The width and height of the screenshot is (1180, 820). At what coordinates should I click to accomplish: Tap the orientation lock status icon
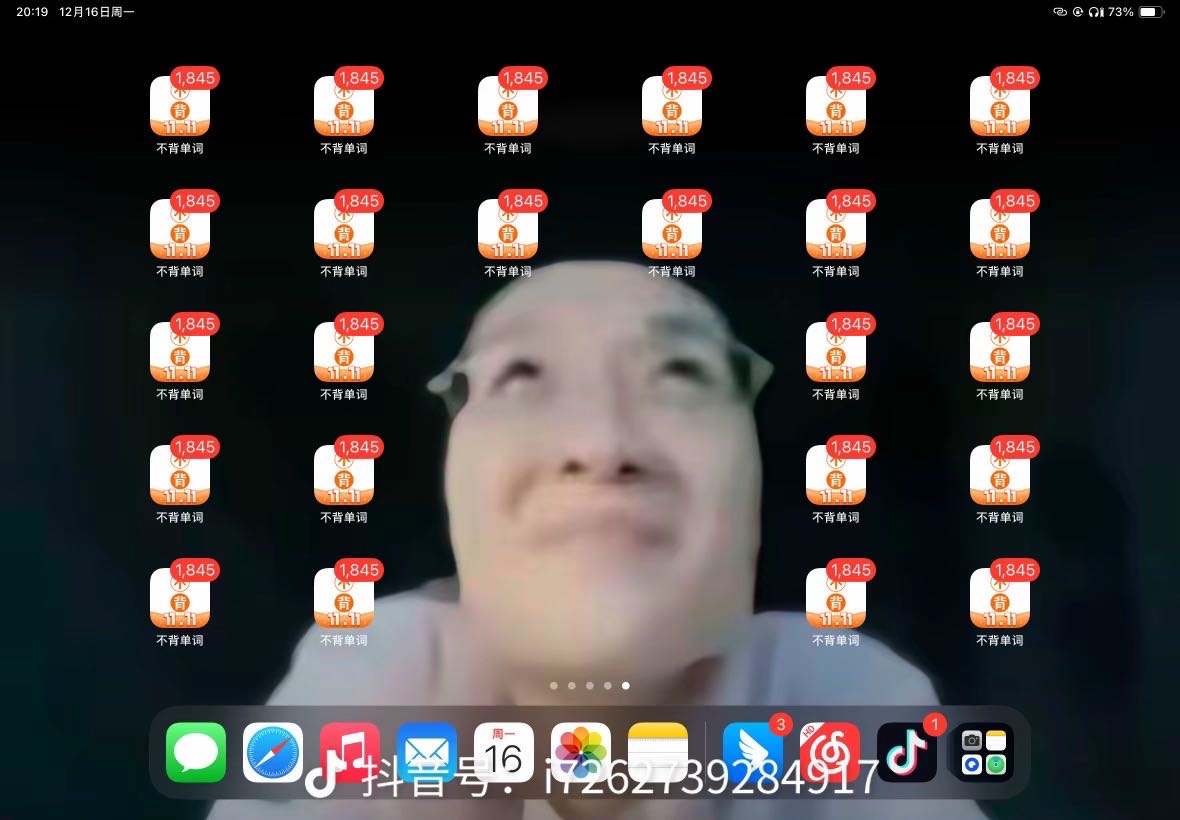pos(1078,12)
